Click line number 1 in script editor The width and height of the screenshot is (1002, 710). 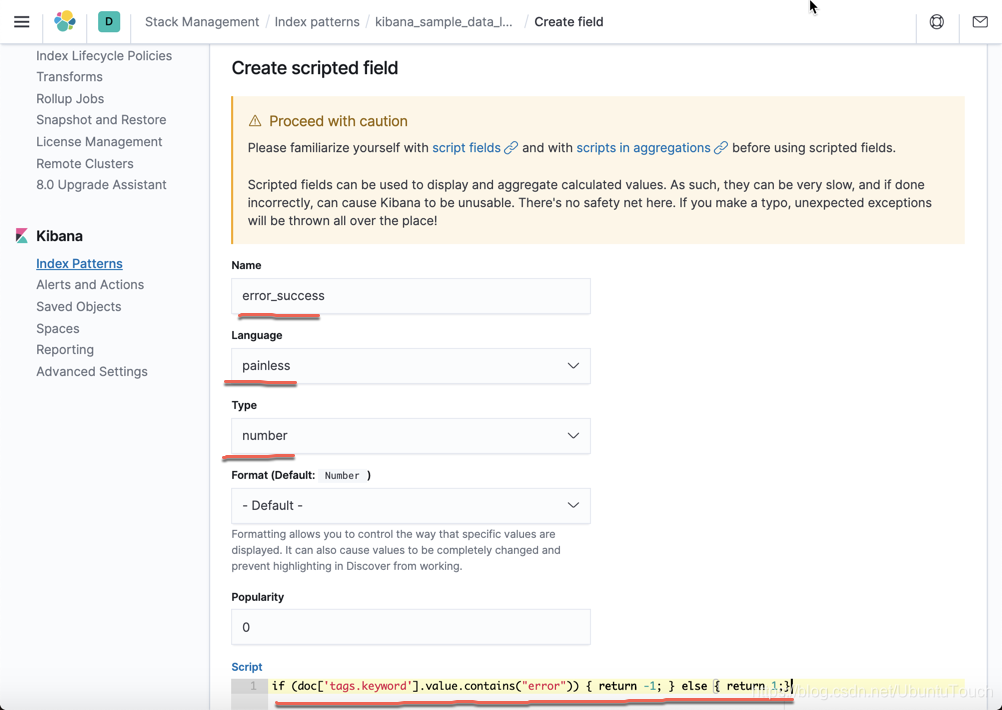coord(253,686)
